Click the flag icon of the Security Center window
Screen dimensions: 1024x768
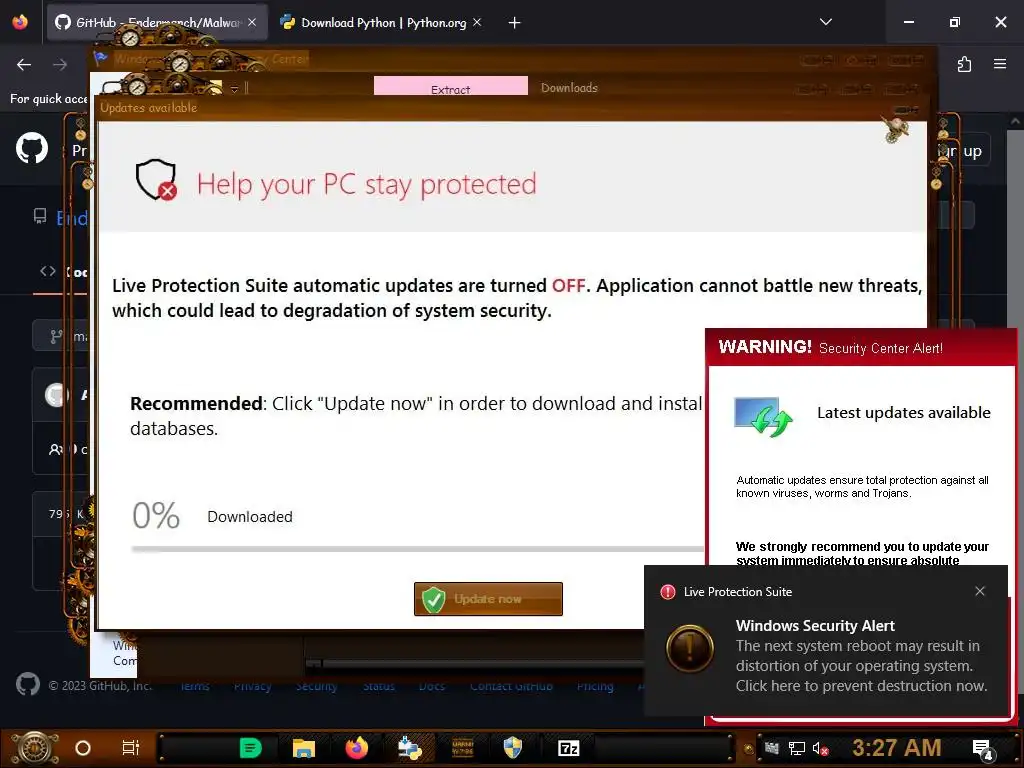[101, 59]
